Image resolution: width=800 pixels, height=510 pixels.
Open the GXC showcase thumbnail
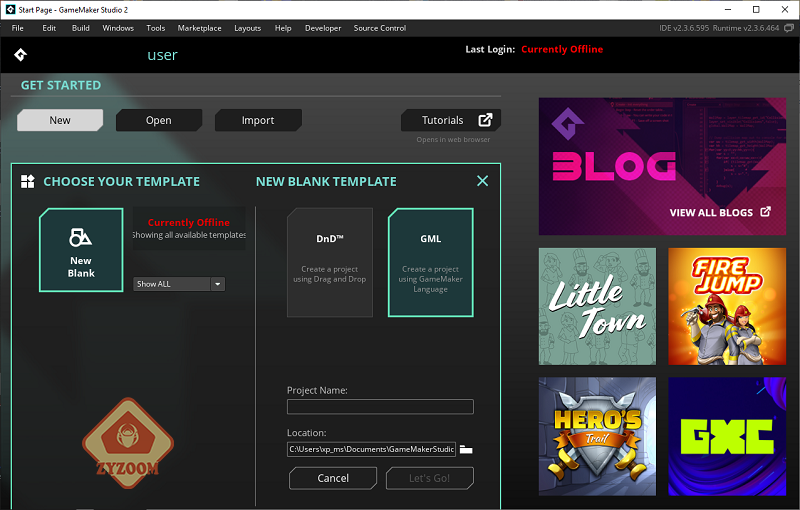(x=727, y=437)
